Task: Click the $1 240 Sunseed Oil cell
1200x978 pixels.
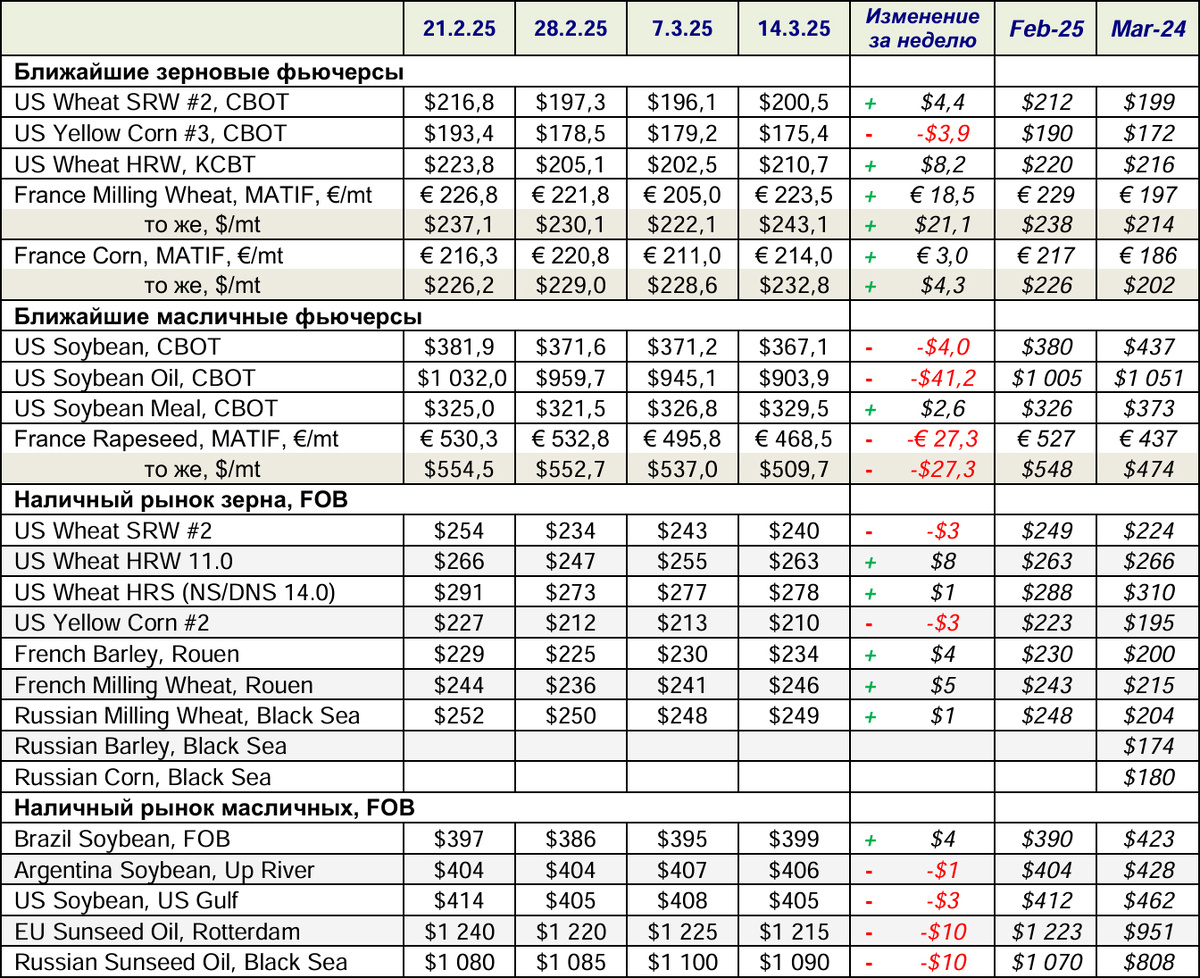Action: pyautogui.click(x=459, y=931)
